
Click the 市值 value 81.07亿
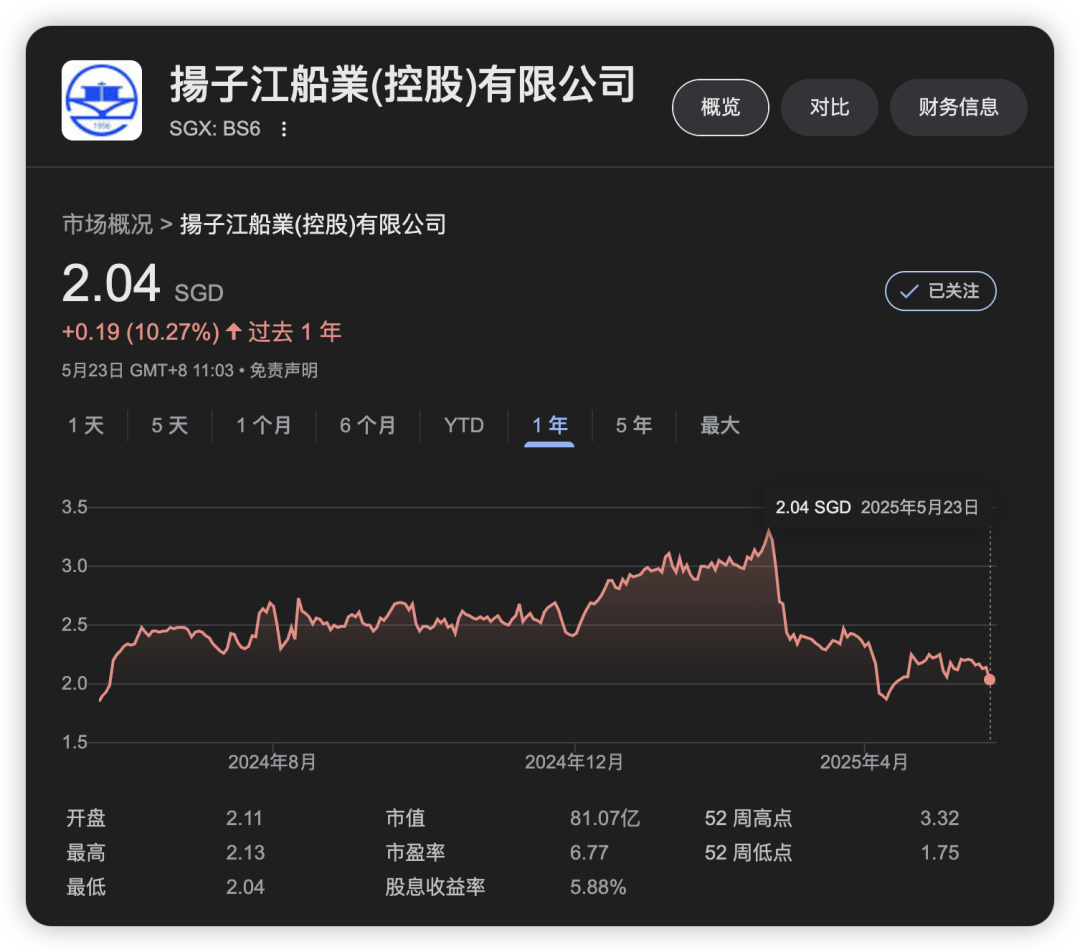click(x=605, y=818)
